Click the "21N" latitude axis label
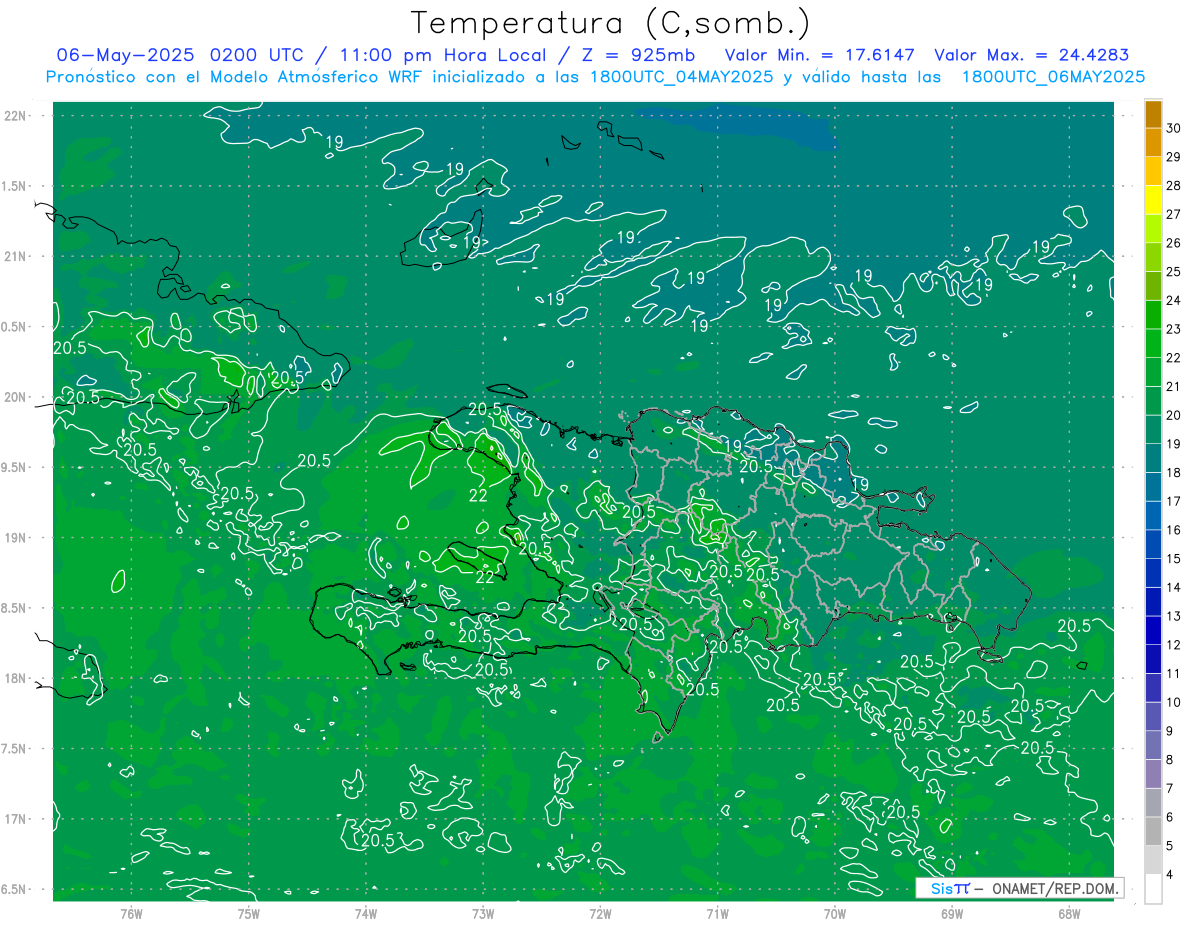This screenshot has width=1200, height=927. (17, 256)
